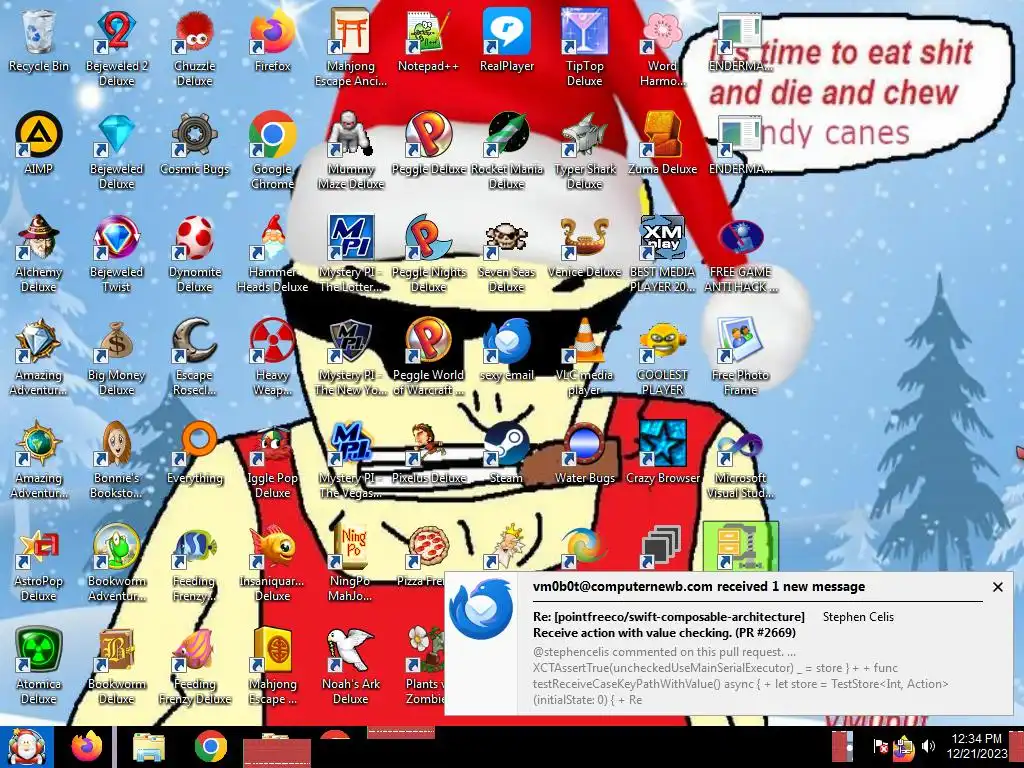The width and height of the screenshot is (1024, 768).
Task: Read sender name Stephen Celis in notification
Action: tap(858, 616)
